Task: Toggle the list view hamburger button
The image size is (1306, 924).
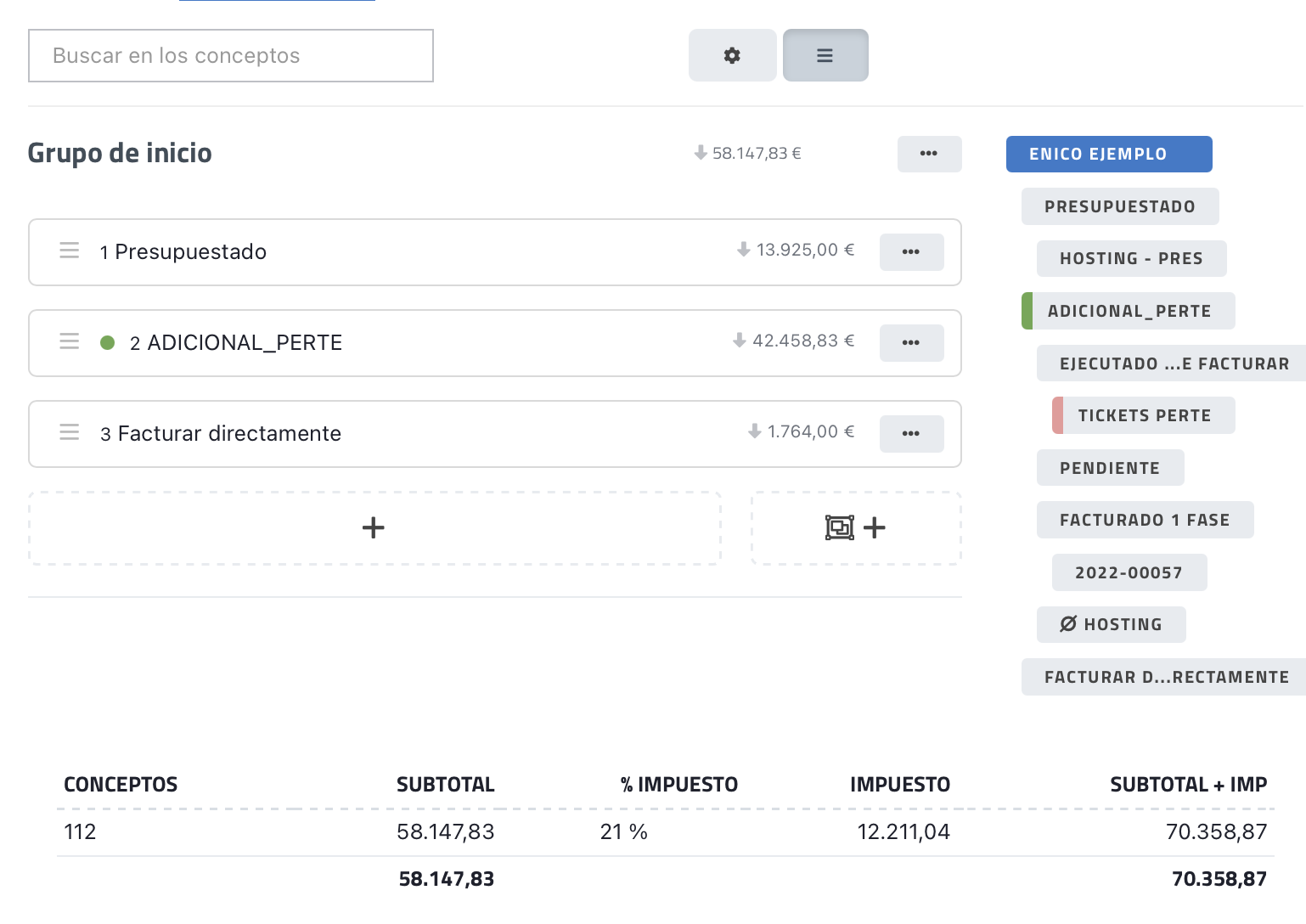Action: point(825,55)
